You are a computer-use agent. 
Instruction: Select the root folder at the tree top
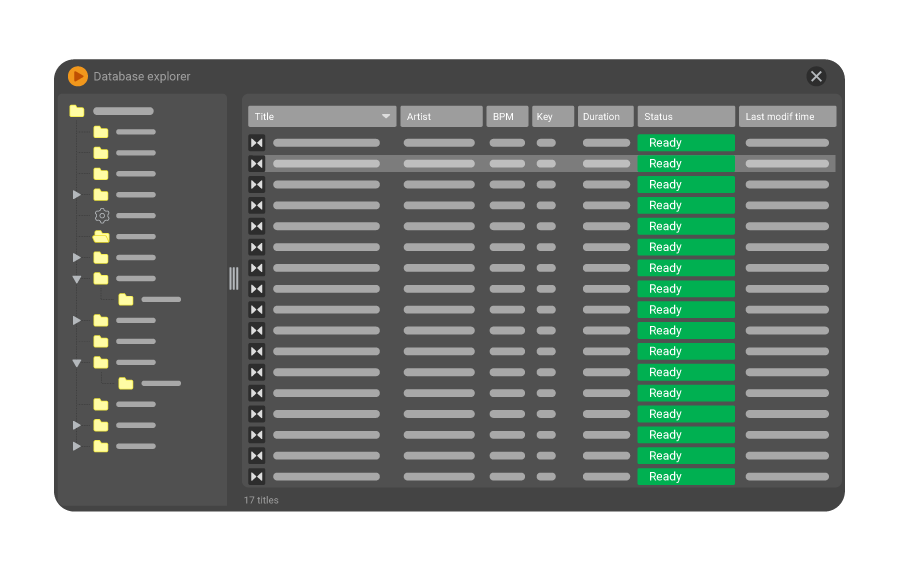tap(77, 111)
